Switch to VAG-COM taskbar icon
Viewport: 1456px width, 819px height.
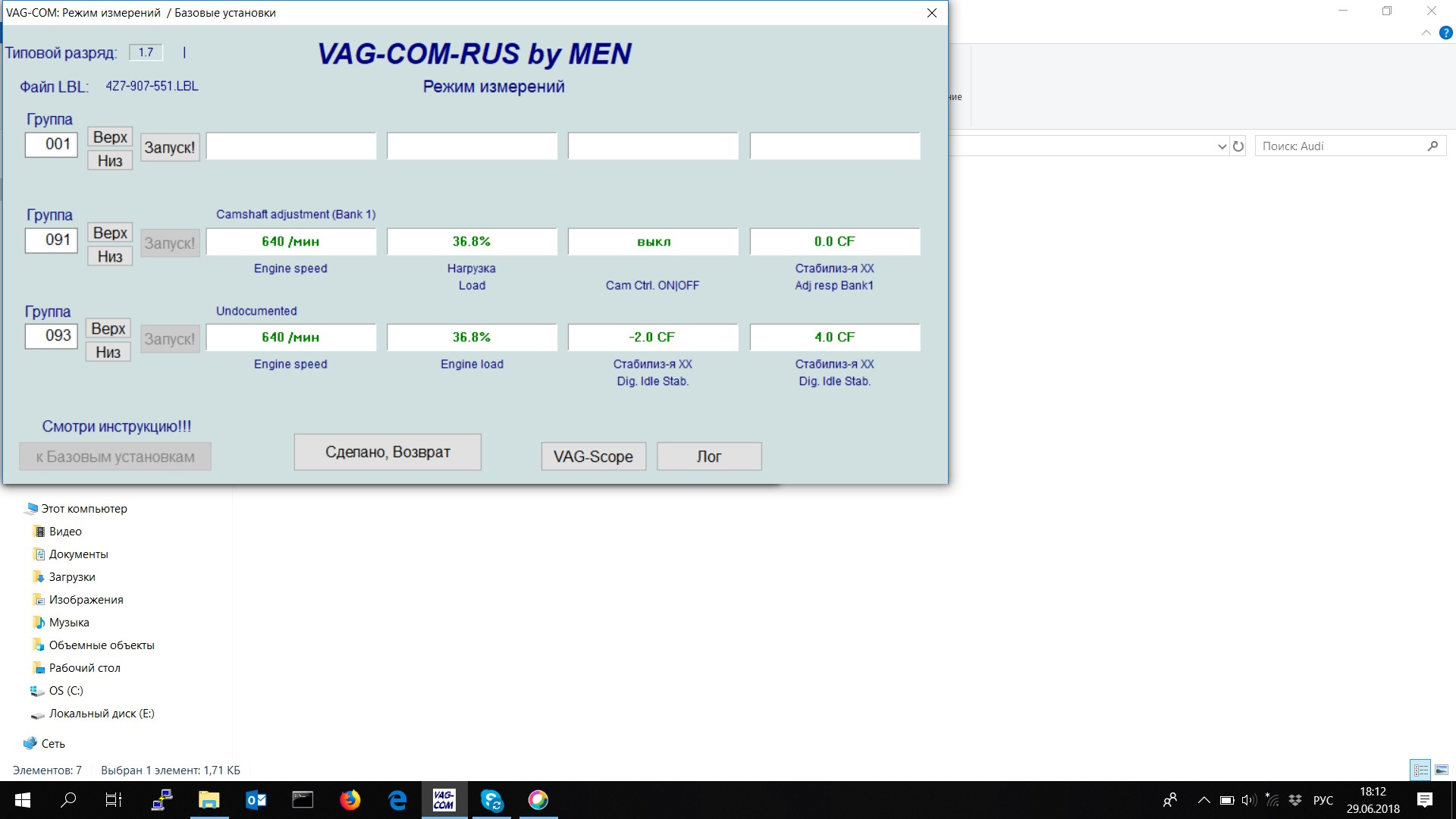click(444, 800)
